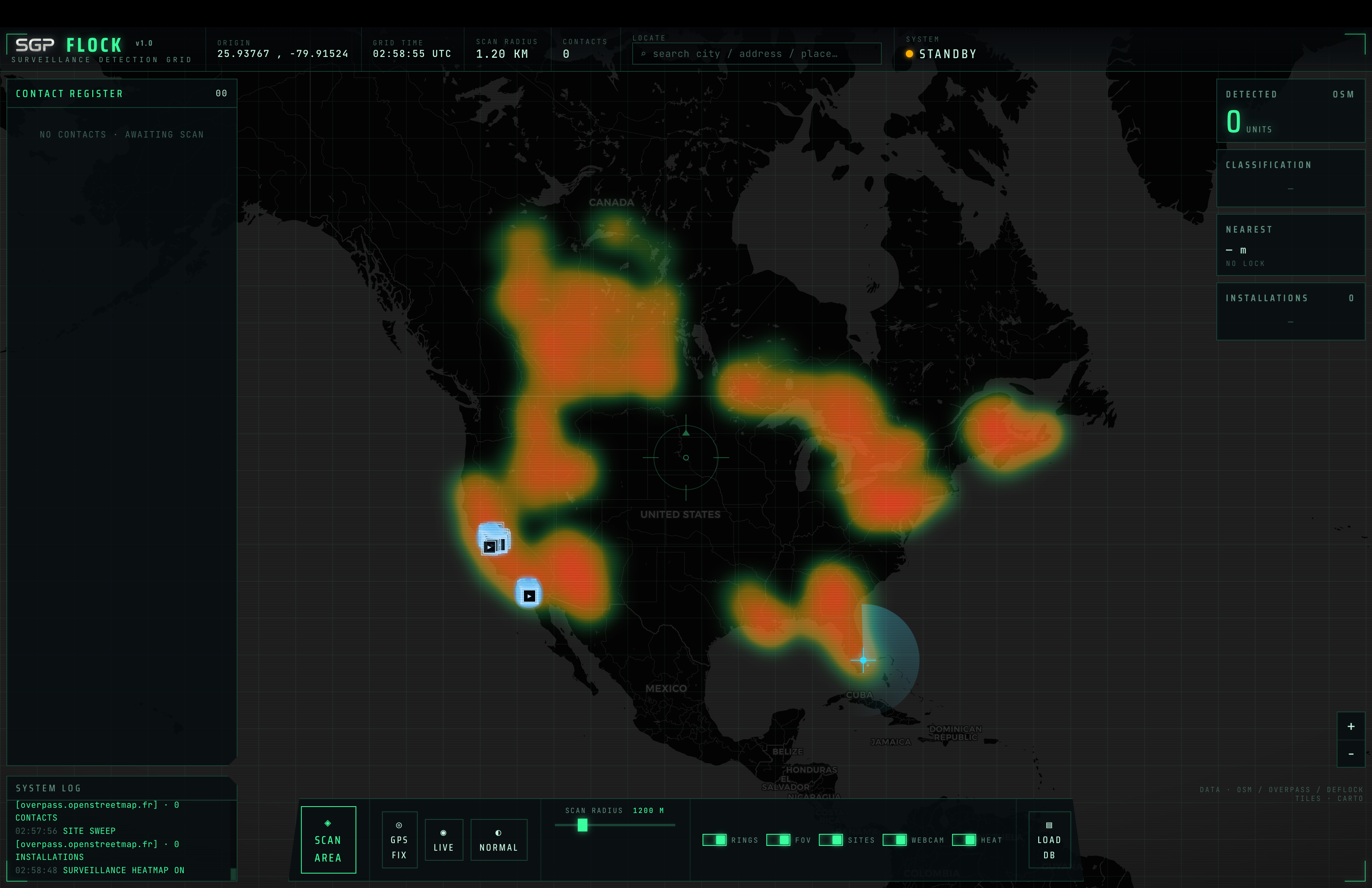Click the Contact Register panel header
Image resolution: width=1372 pixels, height=888 pixels.
click(x=122, y=93)
